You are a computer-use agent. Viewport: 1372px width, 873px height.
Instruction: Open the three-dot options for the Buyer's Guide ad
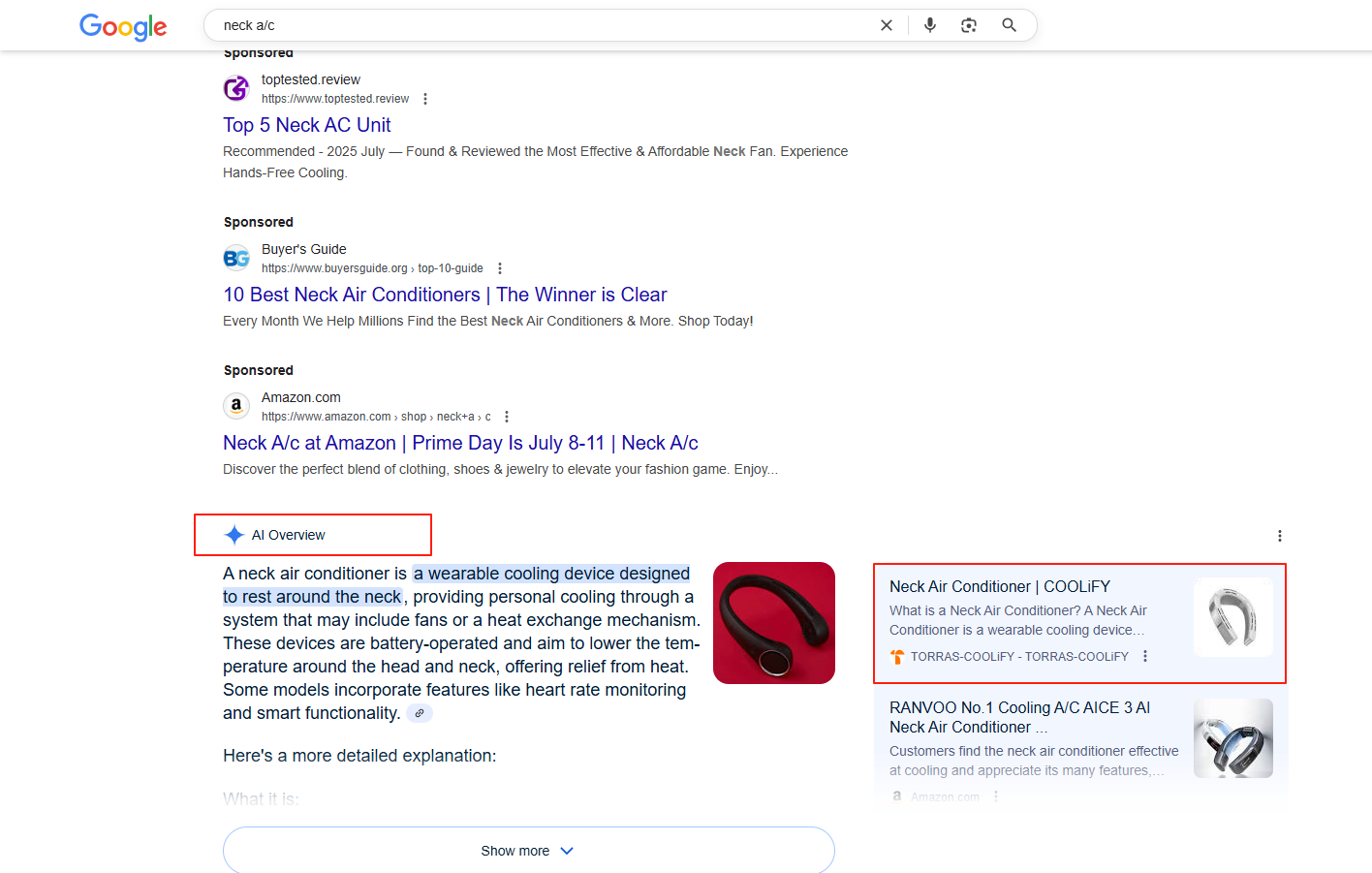point(500,267)
